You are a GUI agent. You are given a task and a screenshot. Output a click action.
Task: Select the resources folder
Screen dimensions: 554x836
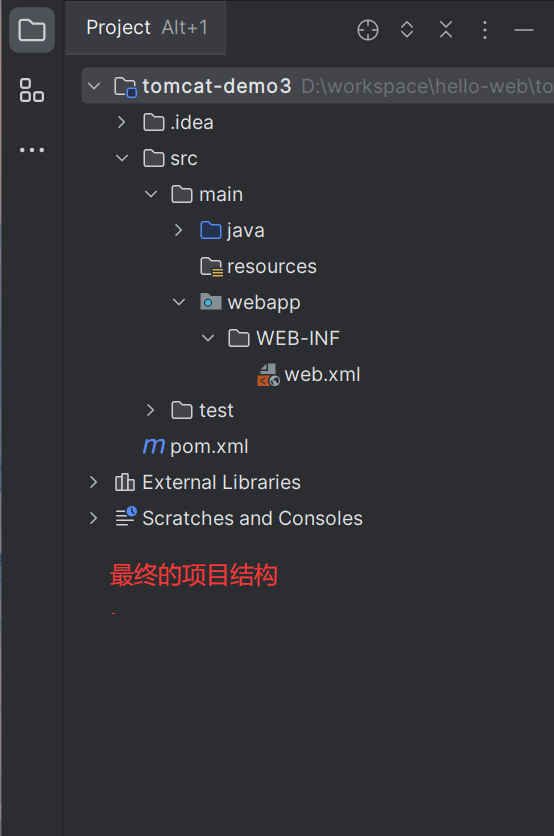coord(258,267)
